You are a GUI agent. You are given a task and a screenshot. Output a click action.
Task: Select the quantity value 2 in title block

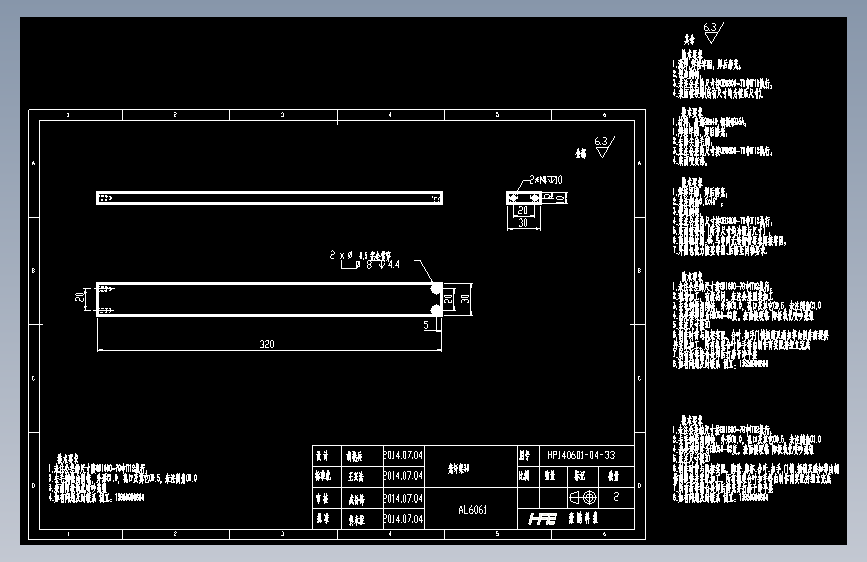pos(616,497)
